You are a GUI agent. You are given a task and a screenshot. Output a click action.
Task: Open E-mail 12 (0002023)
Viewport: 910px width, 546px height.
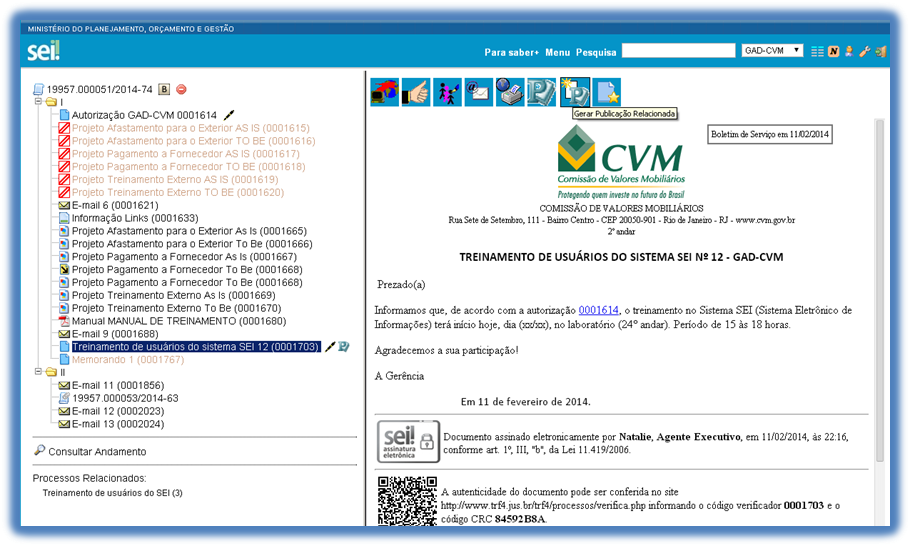(118, 411)
